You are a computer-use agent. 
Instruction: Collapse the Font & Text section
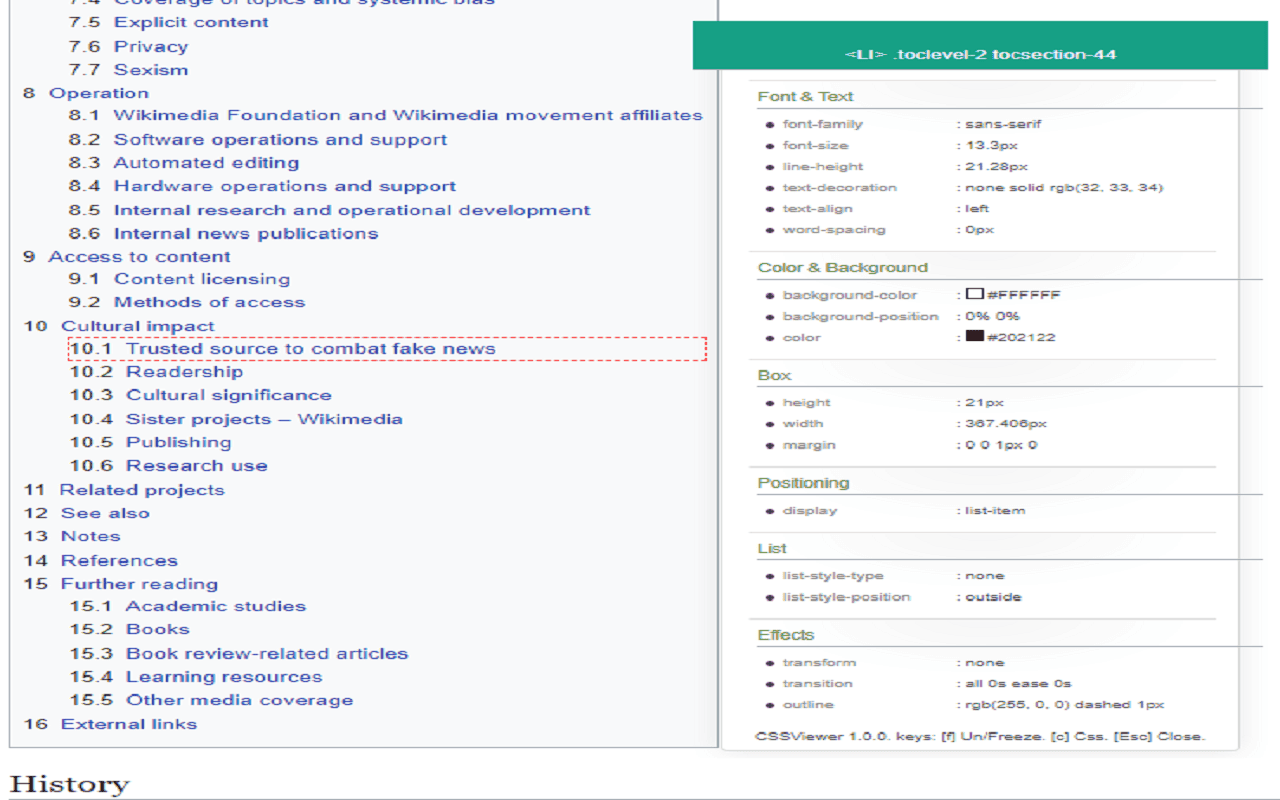point(803,96)
